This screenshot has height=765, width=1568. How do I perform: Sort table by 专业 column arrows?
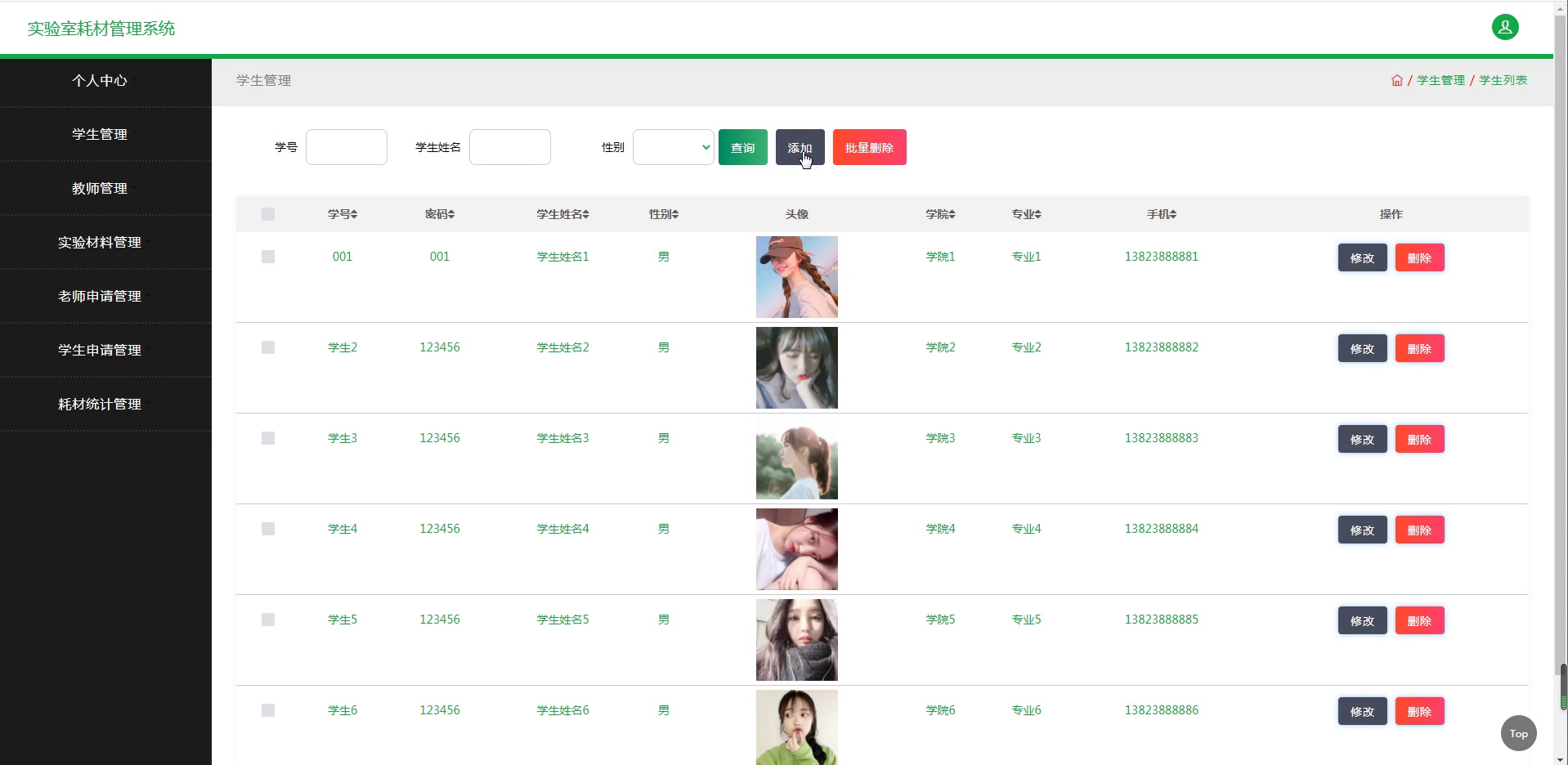click(x=1038, y=214)
